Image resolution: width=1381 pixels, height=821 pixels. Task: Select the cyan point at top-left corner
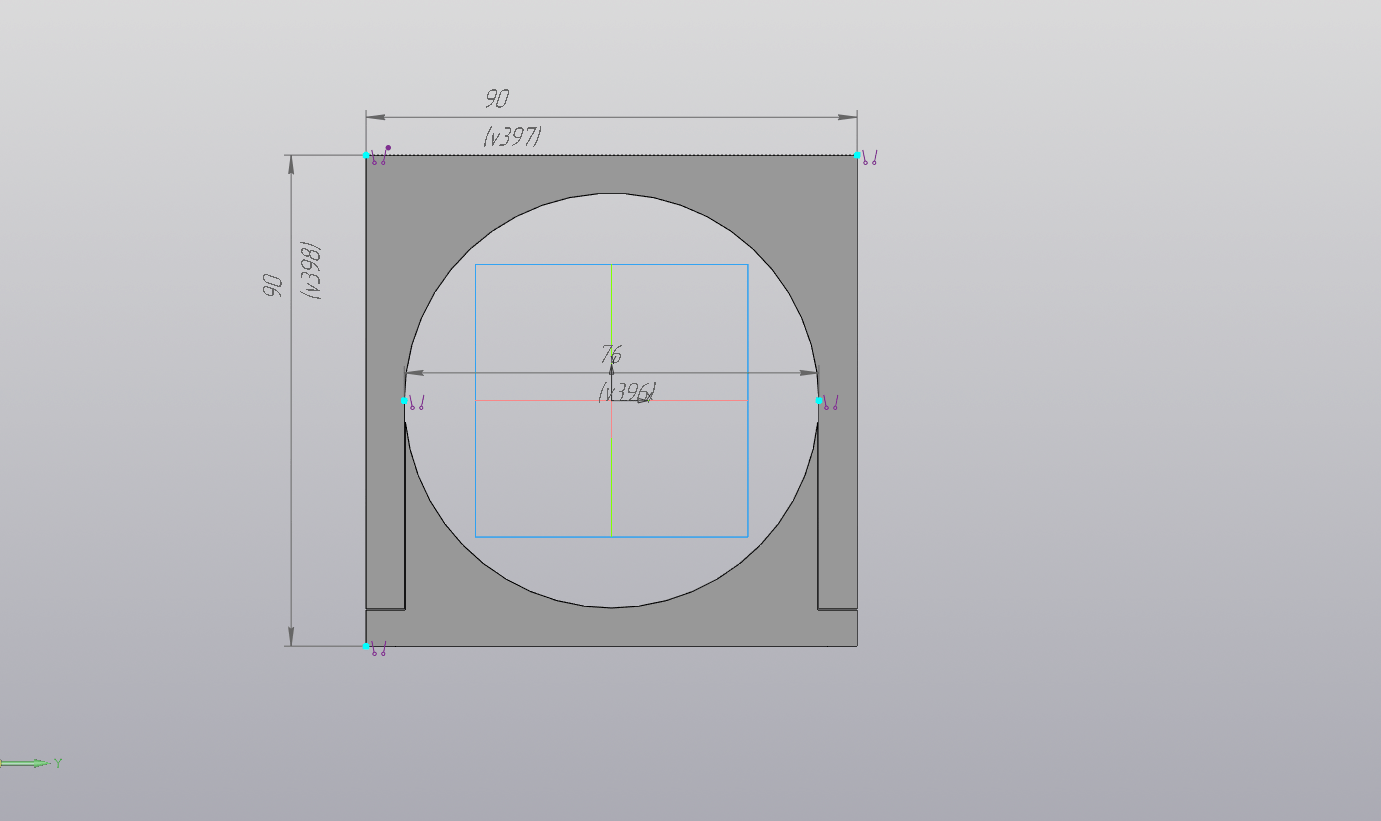(366, 155)
